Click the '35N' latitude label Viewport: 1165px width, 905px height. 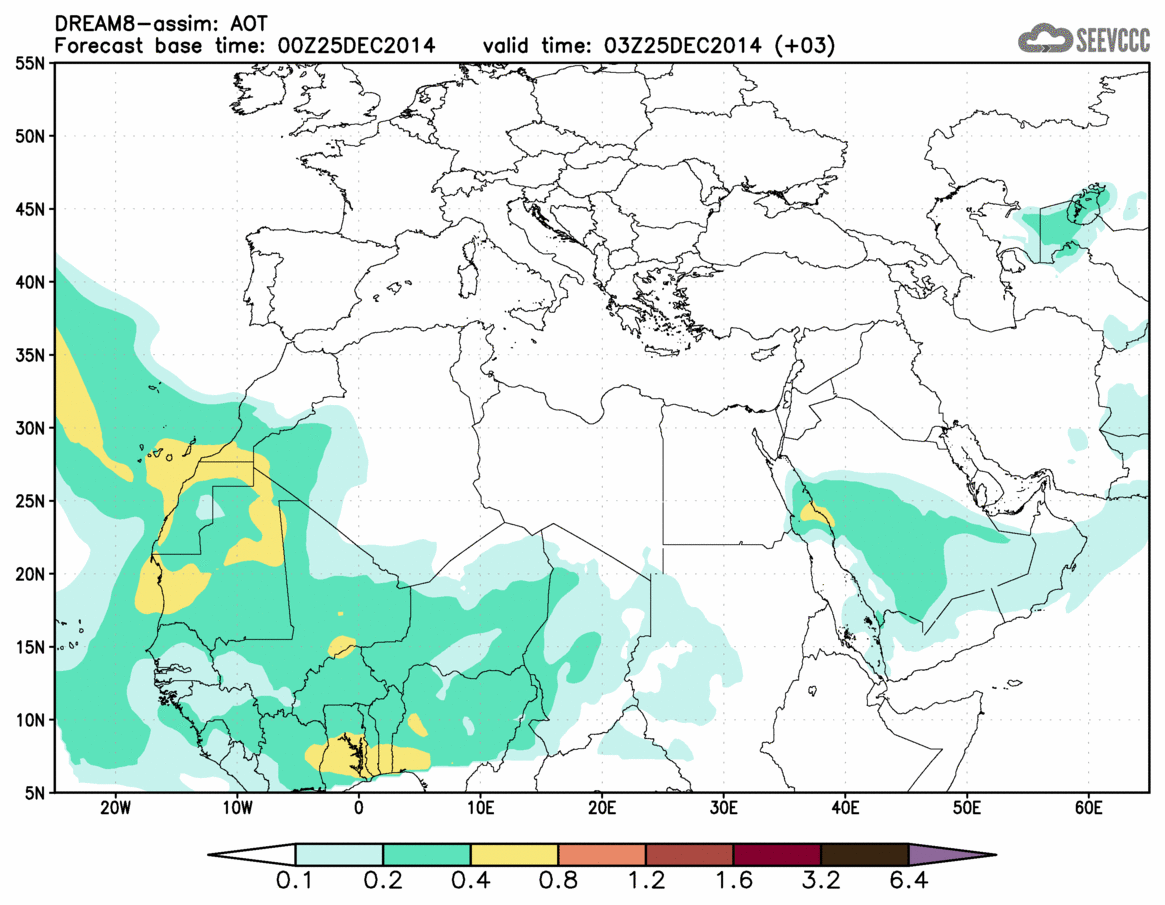point(30,355)
